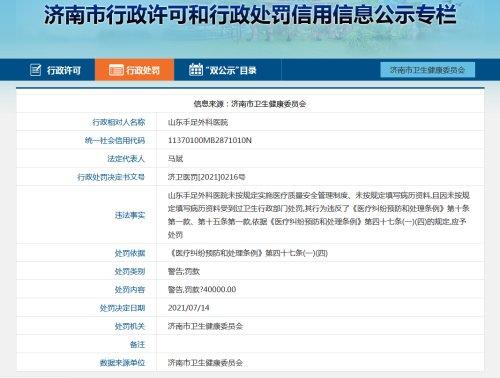Click the label 处罚机关
This screenshot has width=500, height=378.
pyautogui.click(x=130, y=326)
